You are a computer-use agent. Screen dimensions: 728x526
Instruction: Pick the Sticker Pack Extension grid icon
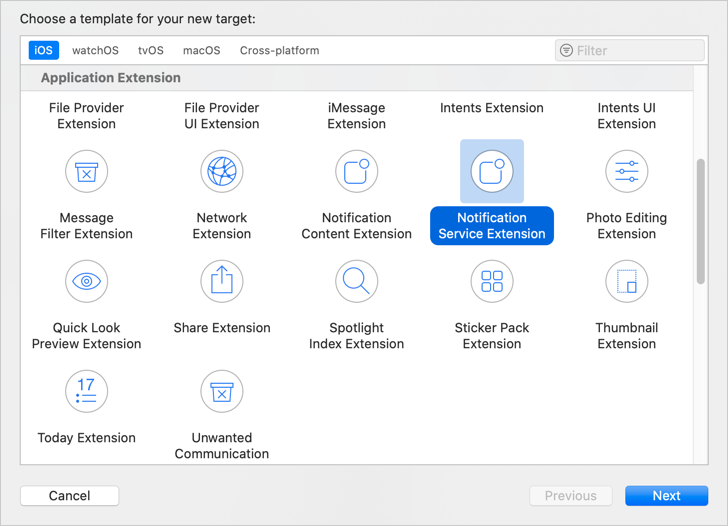[x=492, y=281]
